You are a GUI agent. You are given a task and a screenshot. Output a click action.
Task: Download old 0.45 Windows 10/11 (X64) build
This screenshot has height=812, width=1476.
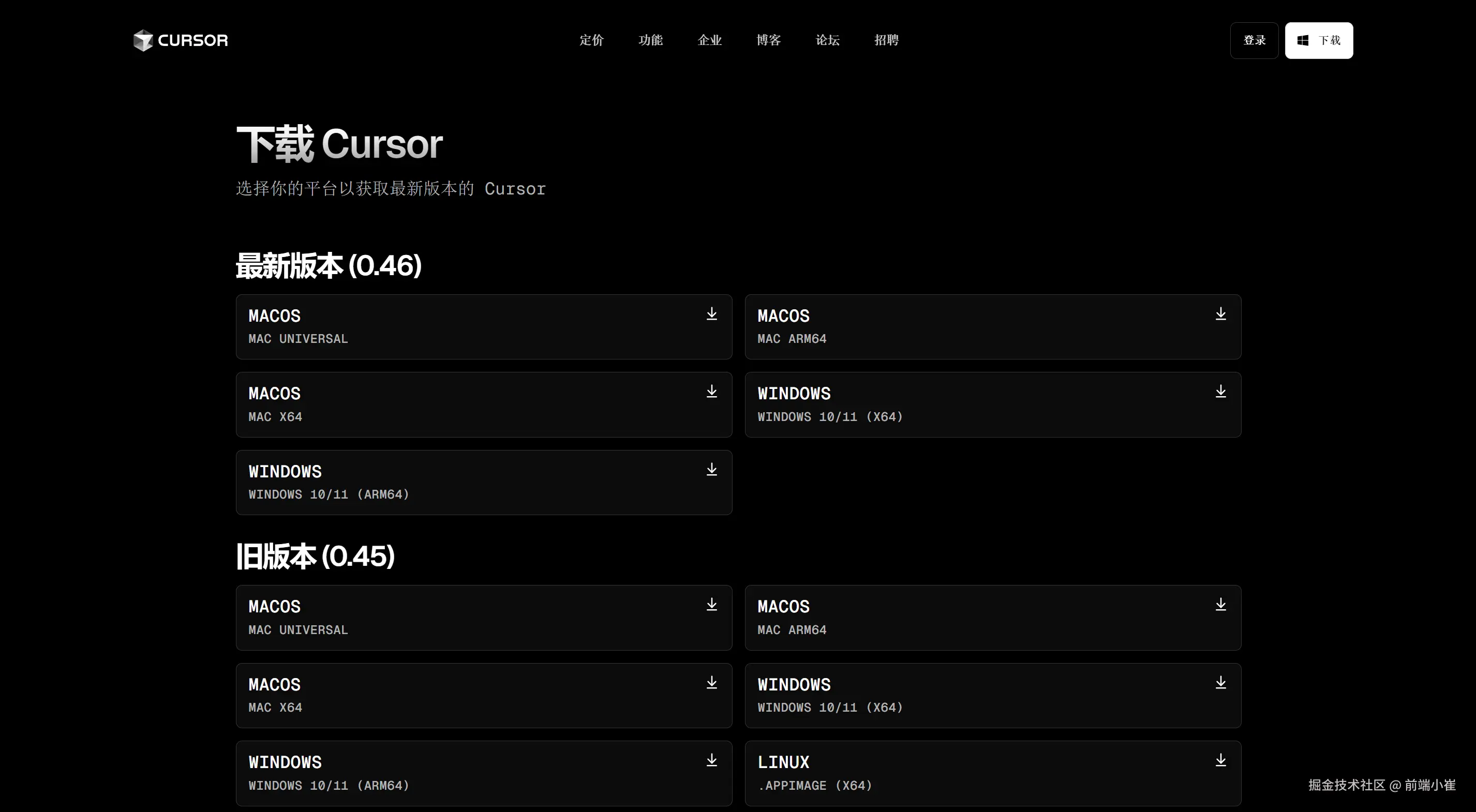[x=993, y=696]
